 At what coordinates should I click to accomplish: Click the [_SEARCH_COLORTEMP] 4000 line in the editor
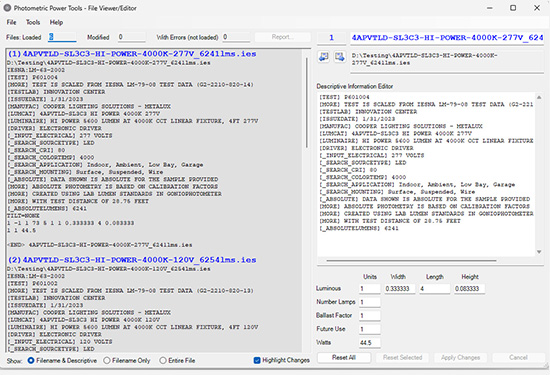(x=363, y=177)
